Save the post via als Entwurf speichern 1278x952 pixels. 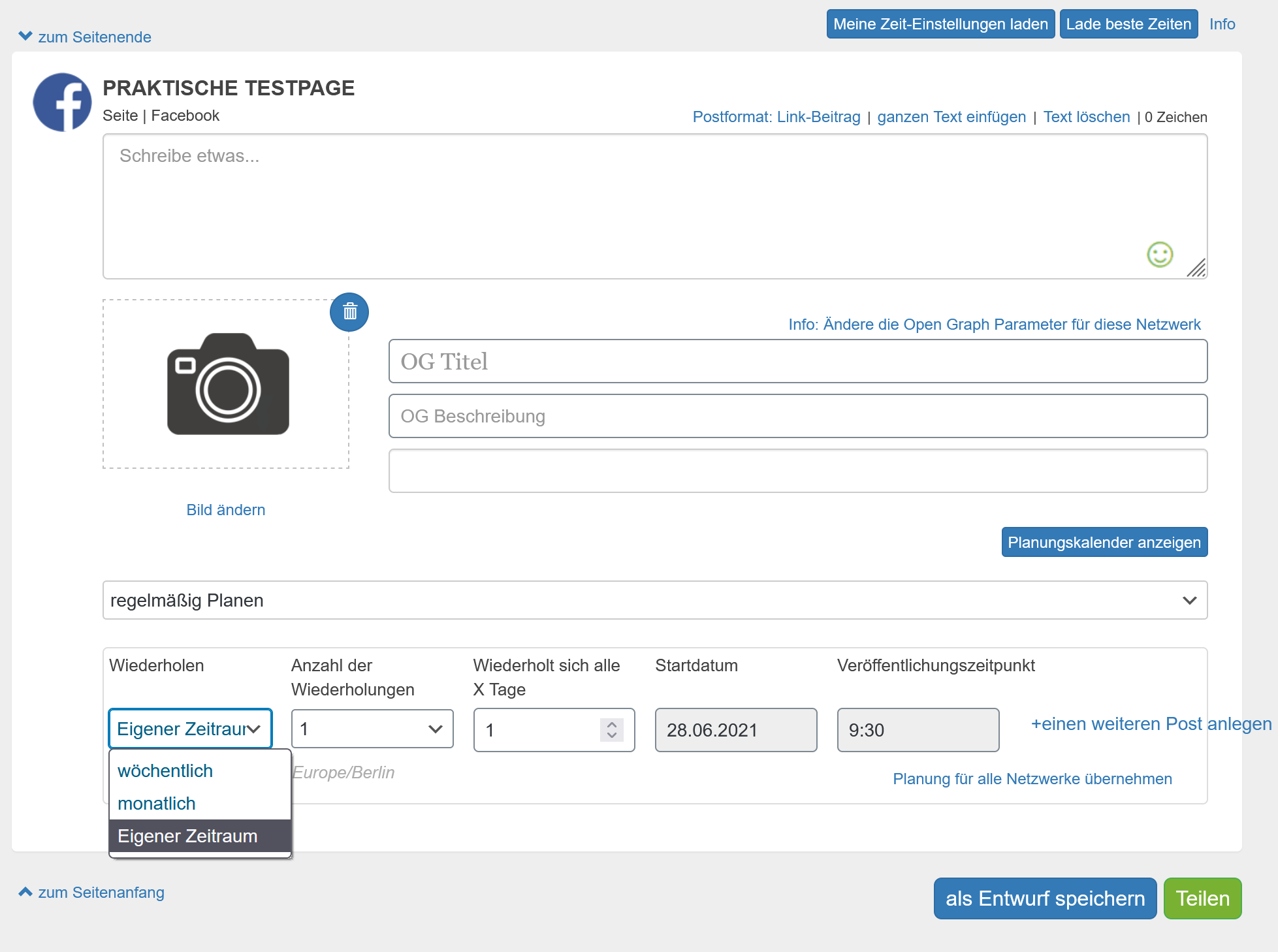[x=1044, y=898]
